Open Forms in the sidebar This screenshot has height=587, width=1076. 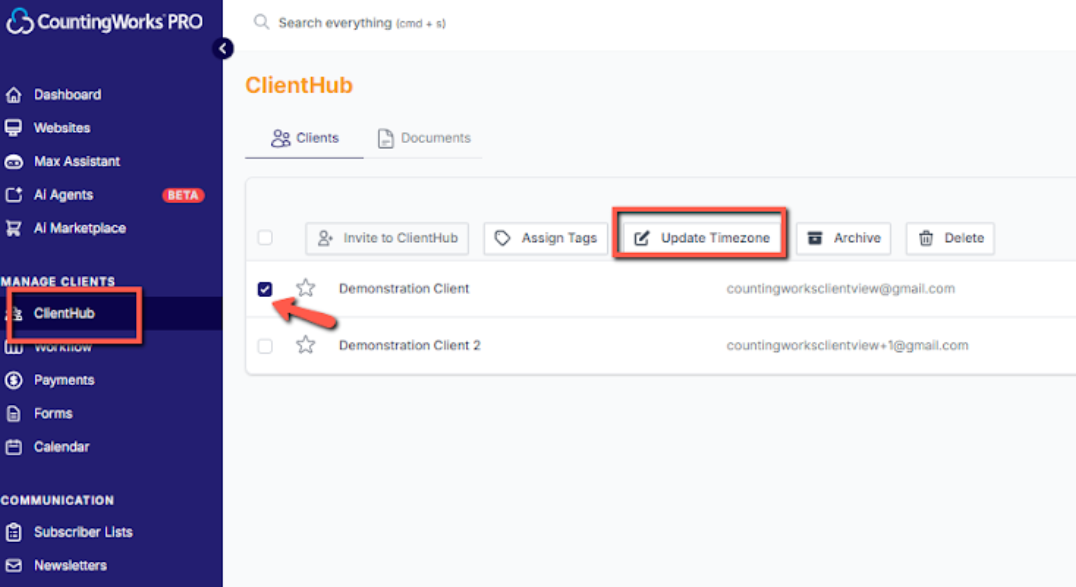tap(53, 413)
